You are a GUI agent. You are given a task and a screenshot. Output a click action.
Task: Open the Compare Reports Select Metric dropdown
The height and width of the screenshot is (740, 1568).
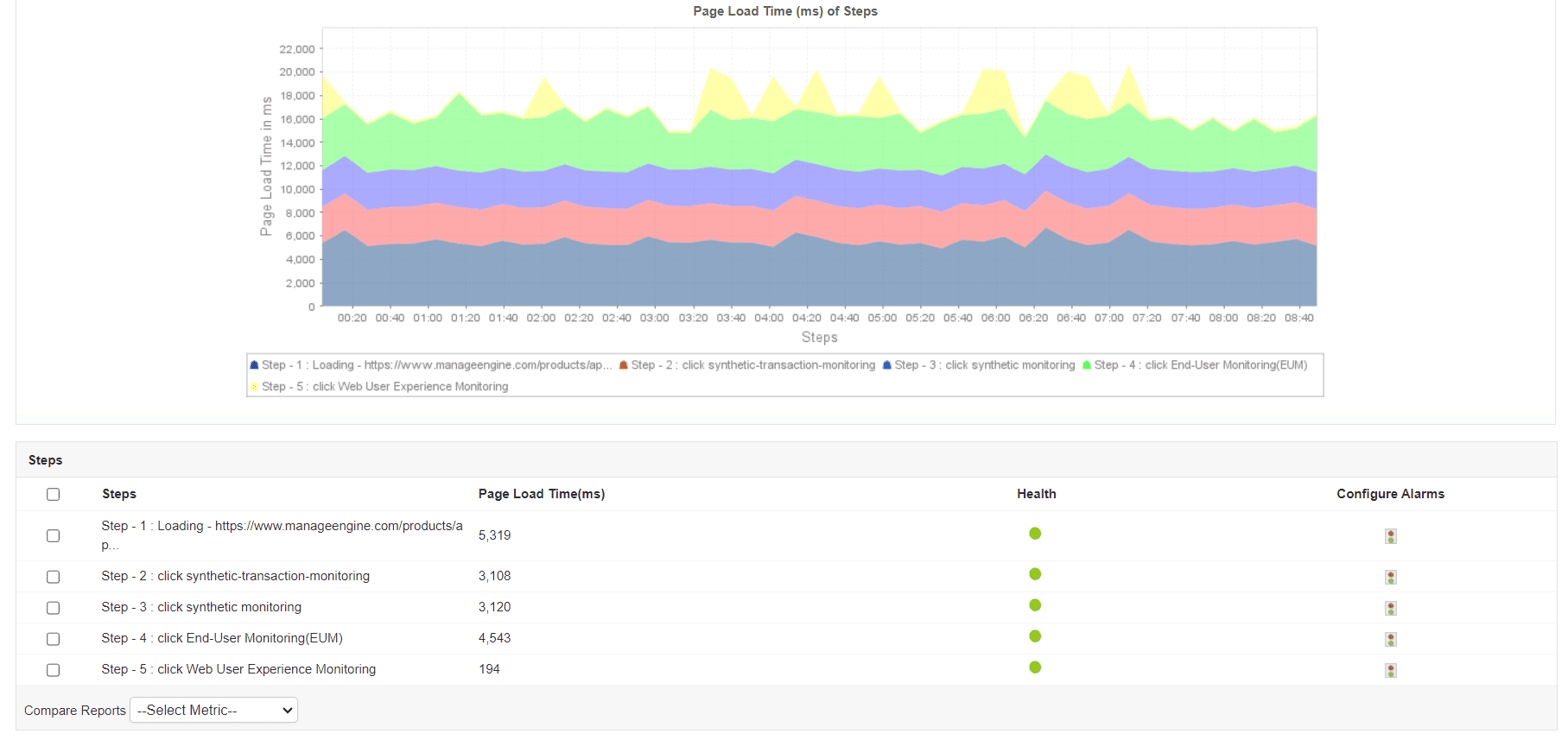[213, 710]
